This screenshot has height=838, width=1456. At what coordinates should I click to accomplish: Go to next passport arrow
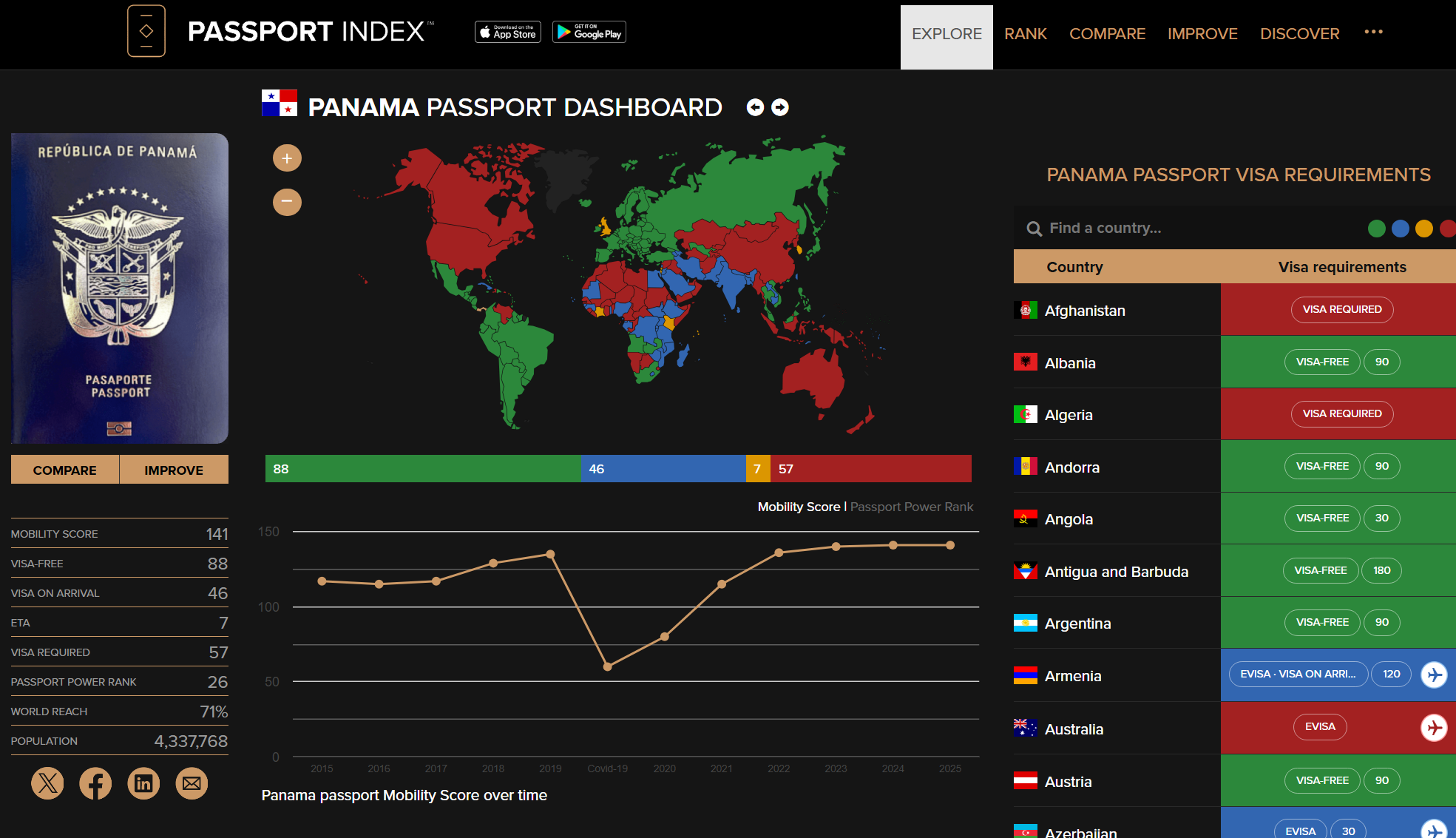(x=780, y=108)
